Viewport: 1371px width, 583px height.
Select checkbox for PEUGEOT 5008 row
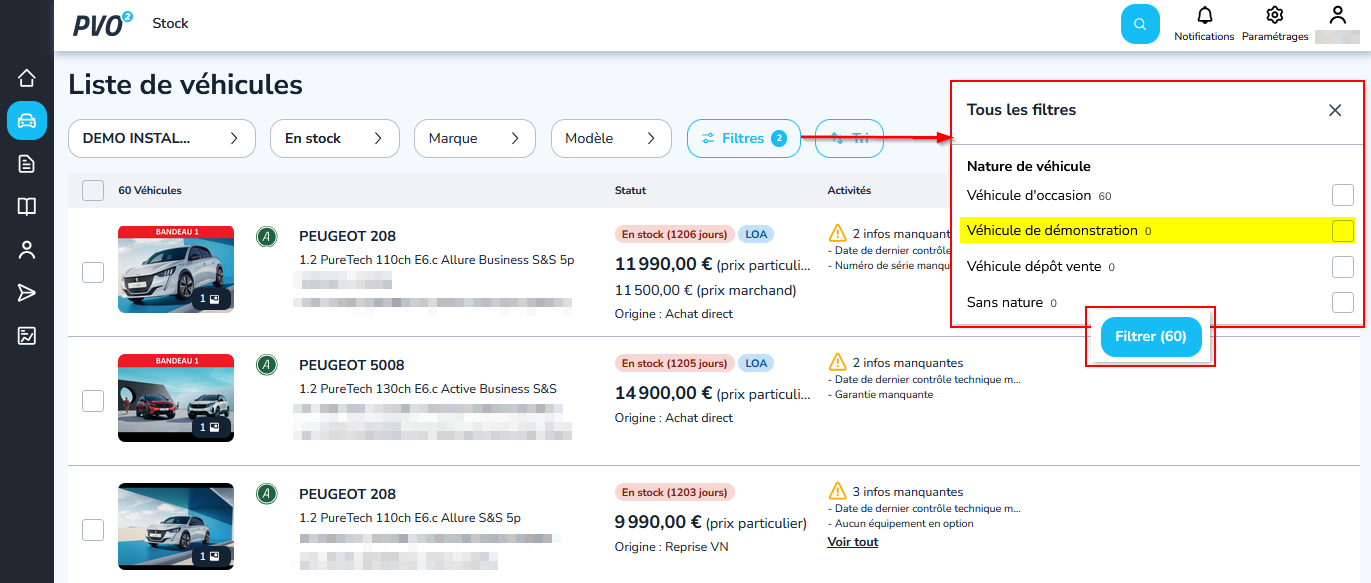(93, 401)
